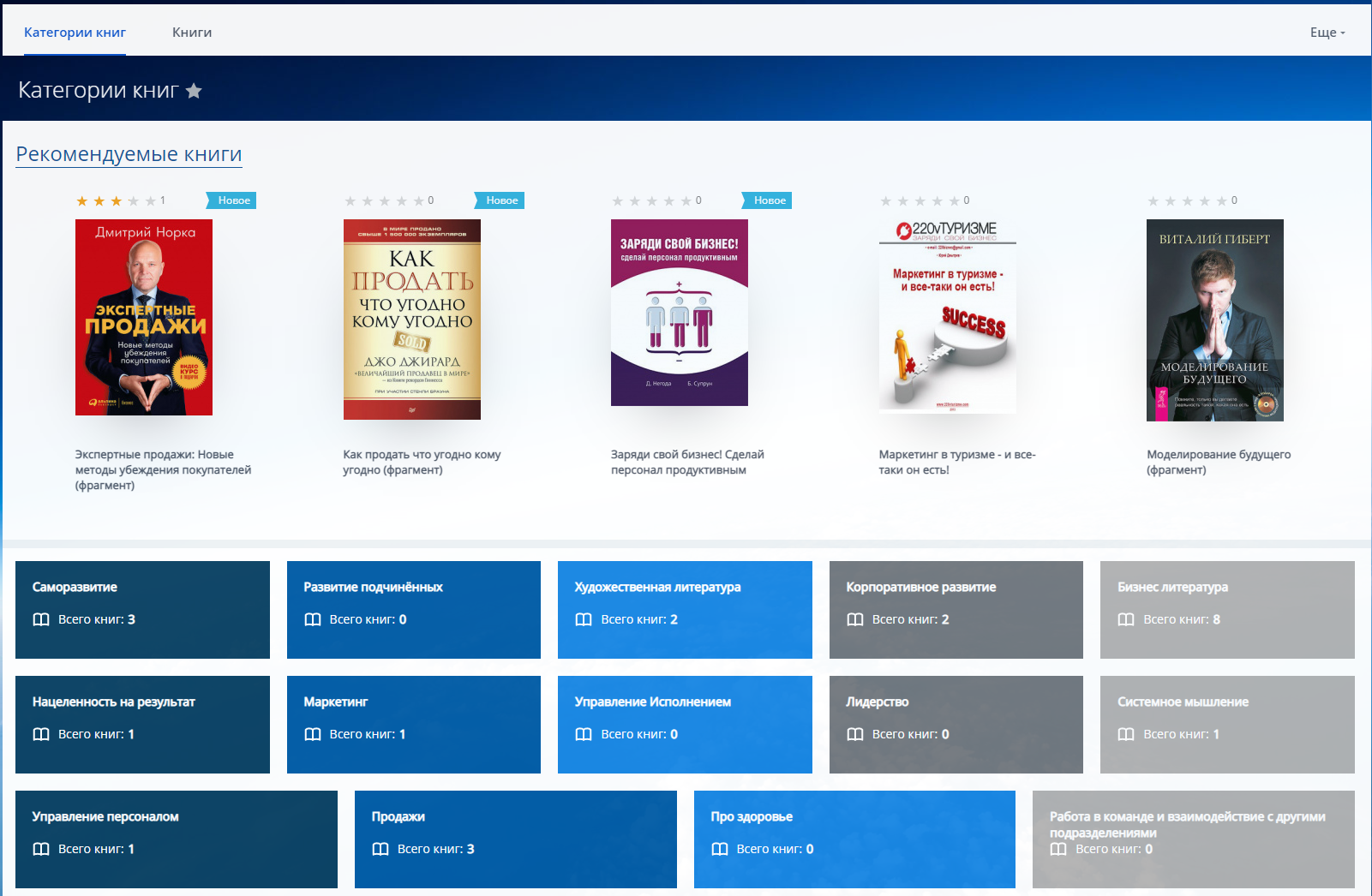Switch to the Категории книг tab
This screenshot has width=1372, height=896.
[x=75, y=32]
